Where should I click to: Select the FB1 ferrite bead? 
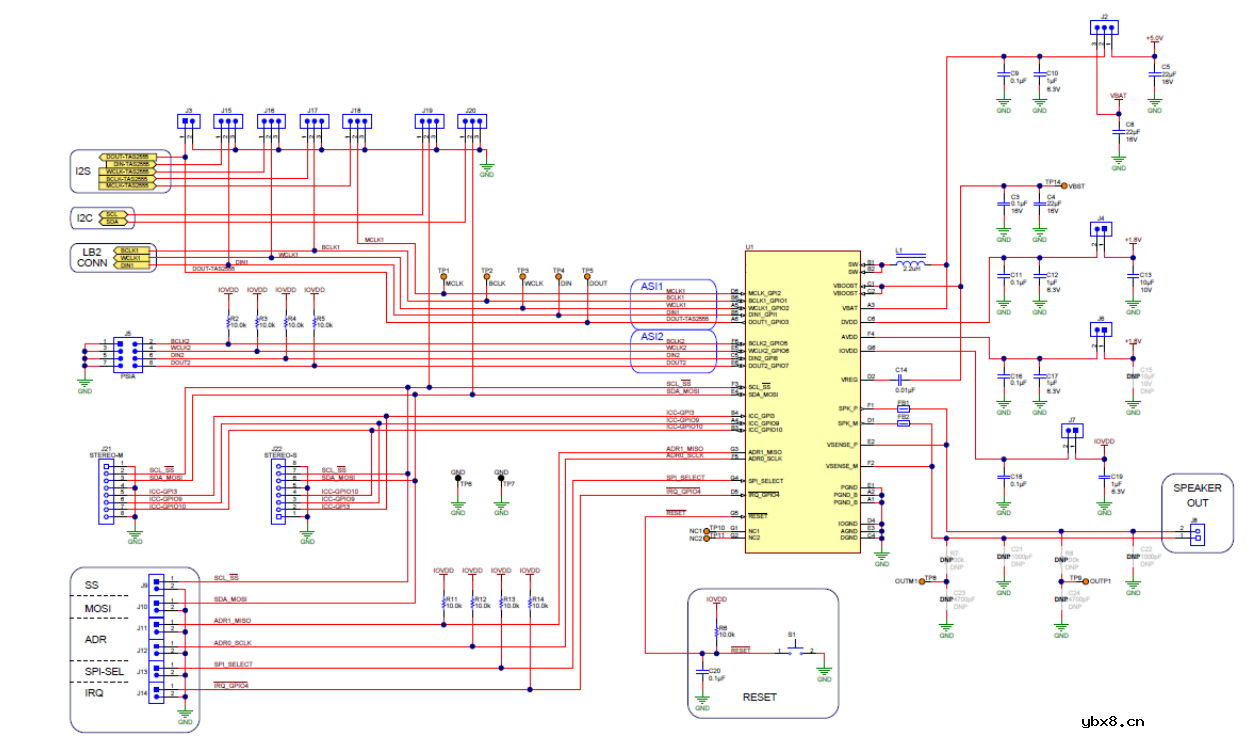point(904,409)
